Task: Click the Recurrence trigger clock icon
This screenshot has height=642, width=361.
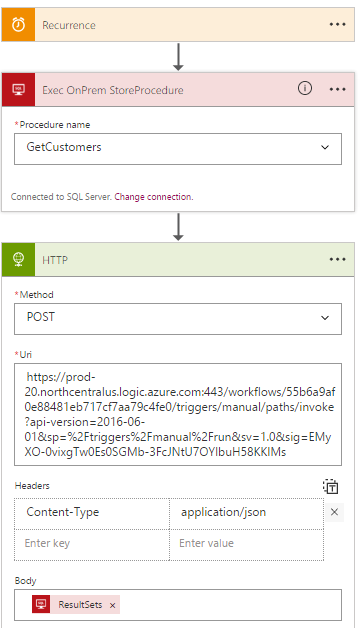Action: click(x=18, y=25)
